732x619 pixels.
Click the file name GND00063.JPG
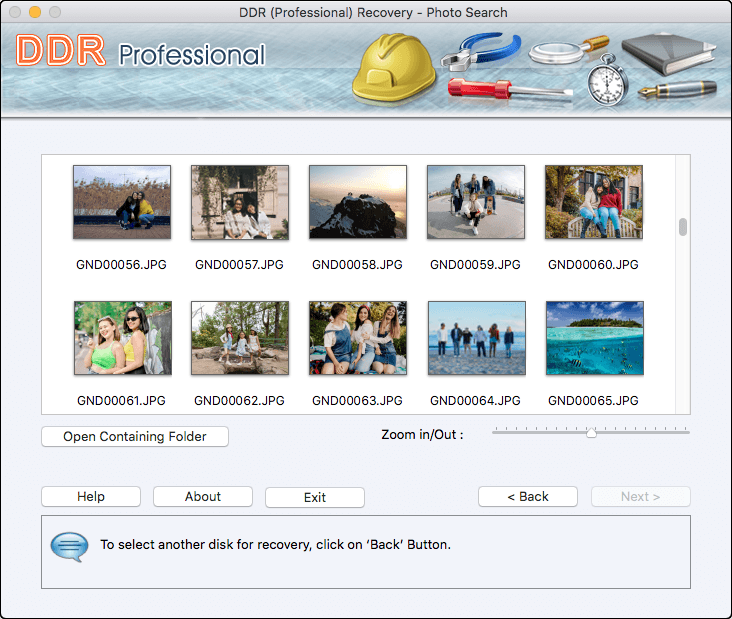pos(357,401)
